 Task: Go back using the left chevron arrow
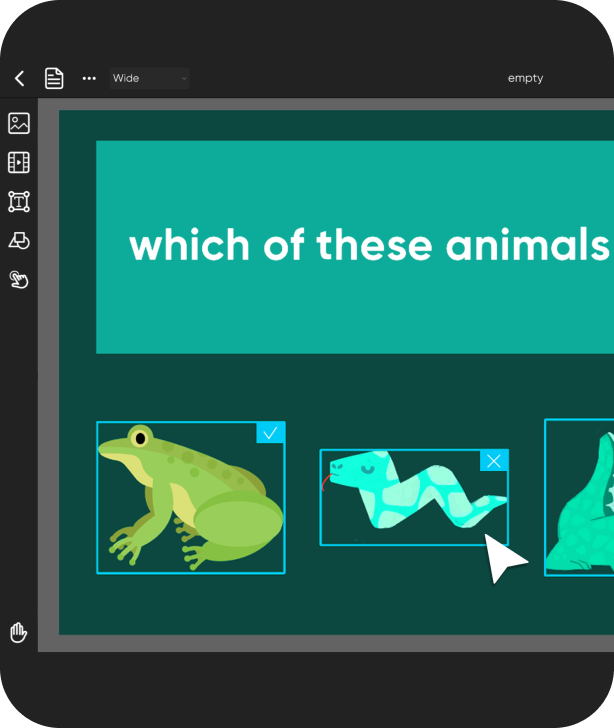pyautogui.click(x=20, y=78)
